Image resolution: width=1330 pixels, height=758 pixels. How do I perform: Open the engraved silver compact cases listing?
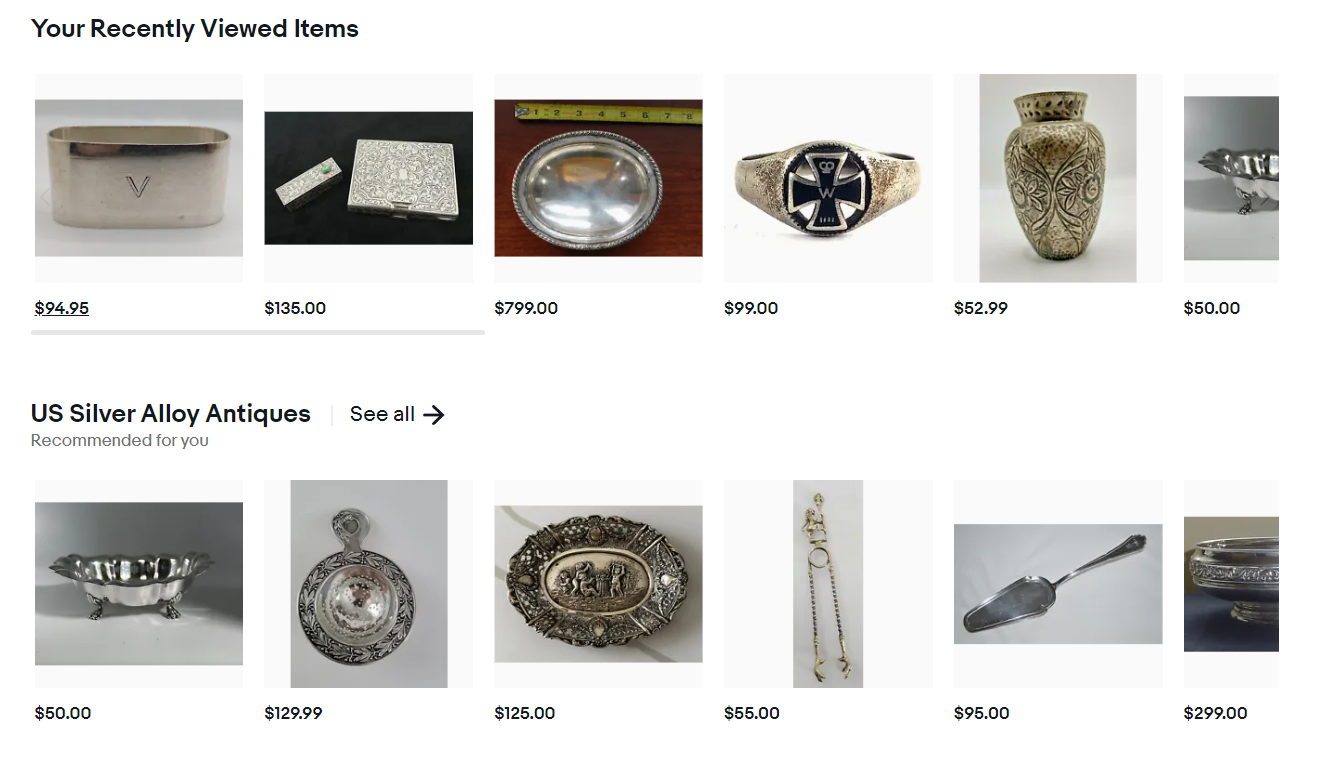368,177
